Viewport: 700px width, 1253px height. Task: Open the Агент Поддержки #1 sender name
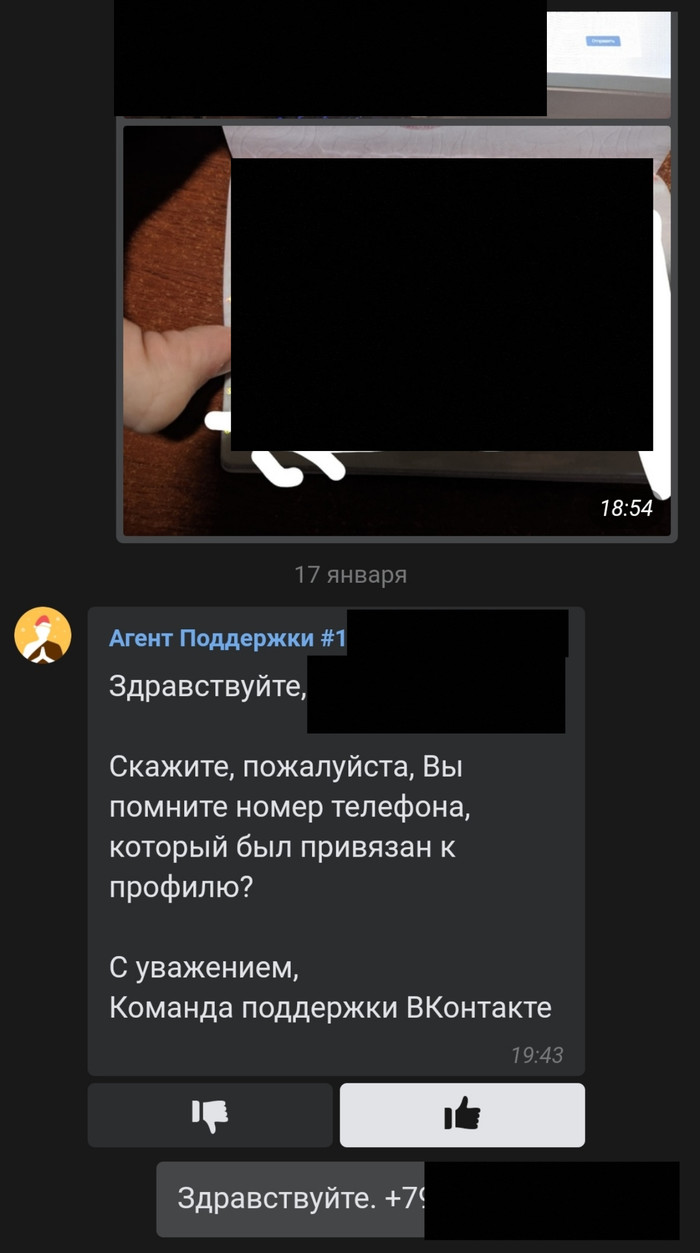pos(227,638)
